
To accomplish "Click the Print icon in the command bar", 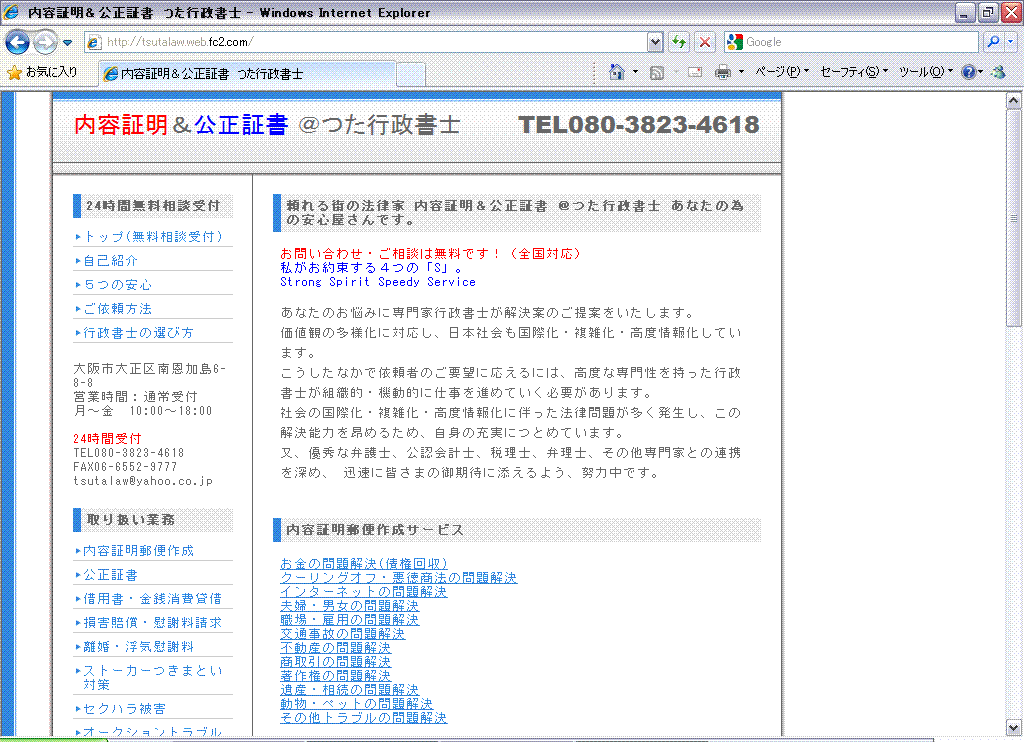I will pos(722,72).
